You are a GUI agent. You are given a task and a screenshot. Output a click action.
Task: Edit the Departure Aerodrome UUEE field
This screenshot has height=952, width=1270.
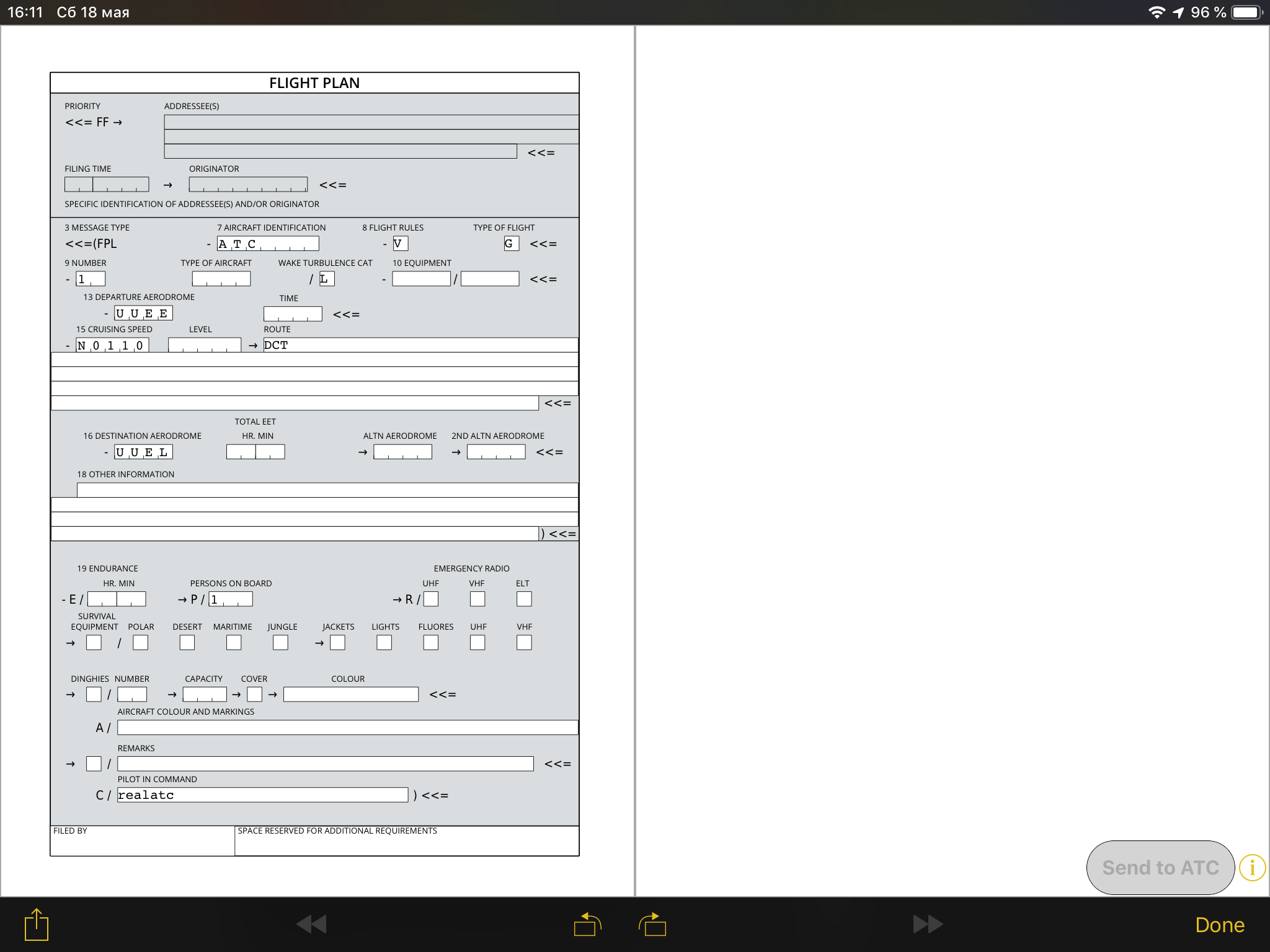(x=143, y=314)
